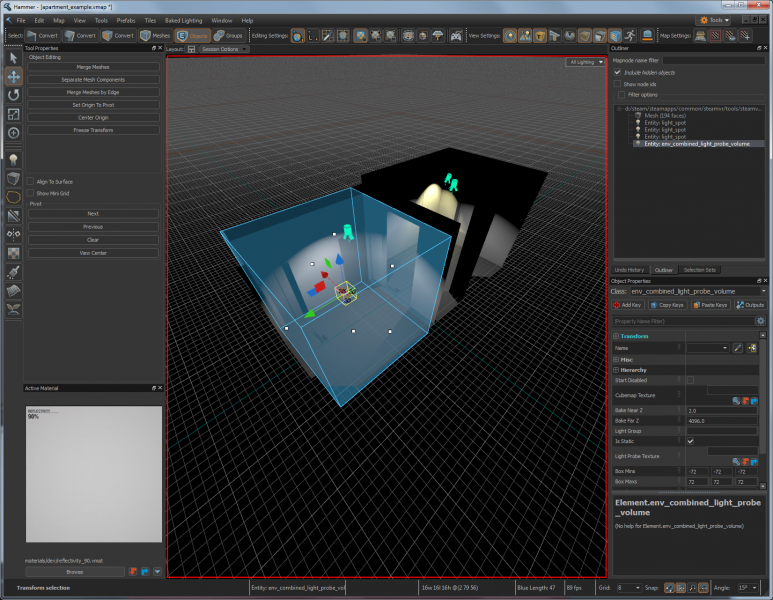Click the eyedropper icon next to Name field
Image resolution: width=773 pixels, height=600 pixels.
pyautogui.click(x=738, y=348)
